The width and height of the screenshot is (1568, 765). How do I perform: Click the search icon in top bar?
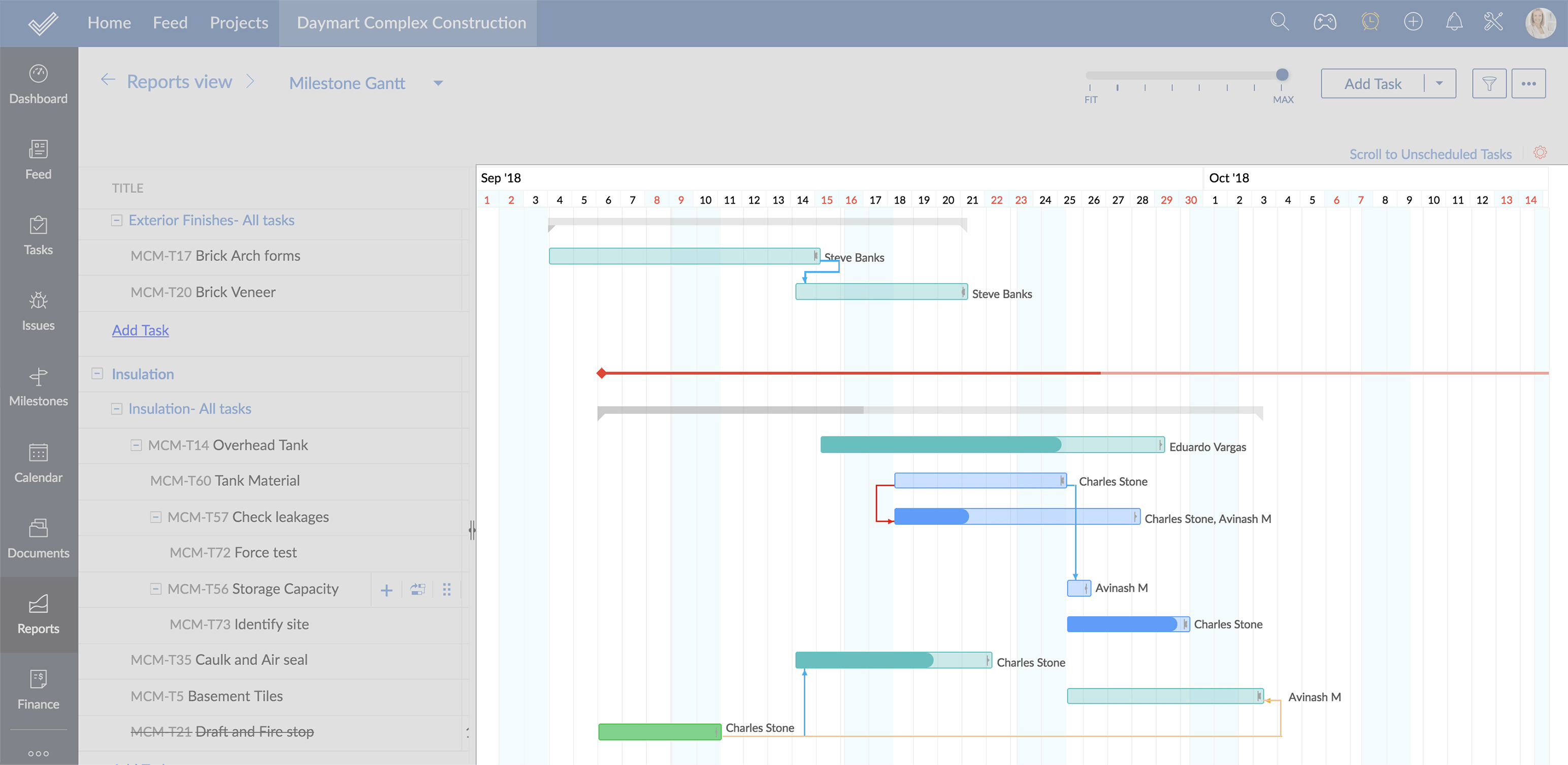(1279, 22)
